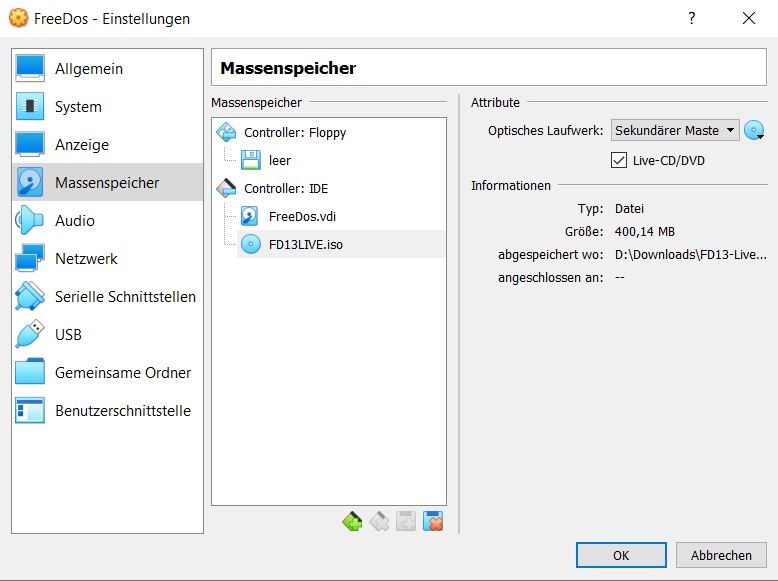
Task: Switch to the Anzeige settings page
Action: point(107,144)
